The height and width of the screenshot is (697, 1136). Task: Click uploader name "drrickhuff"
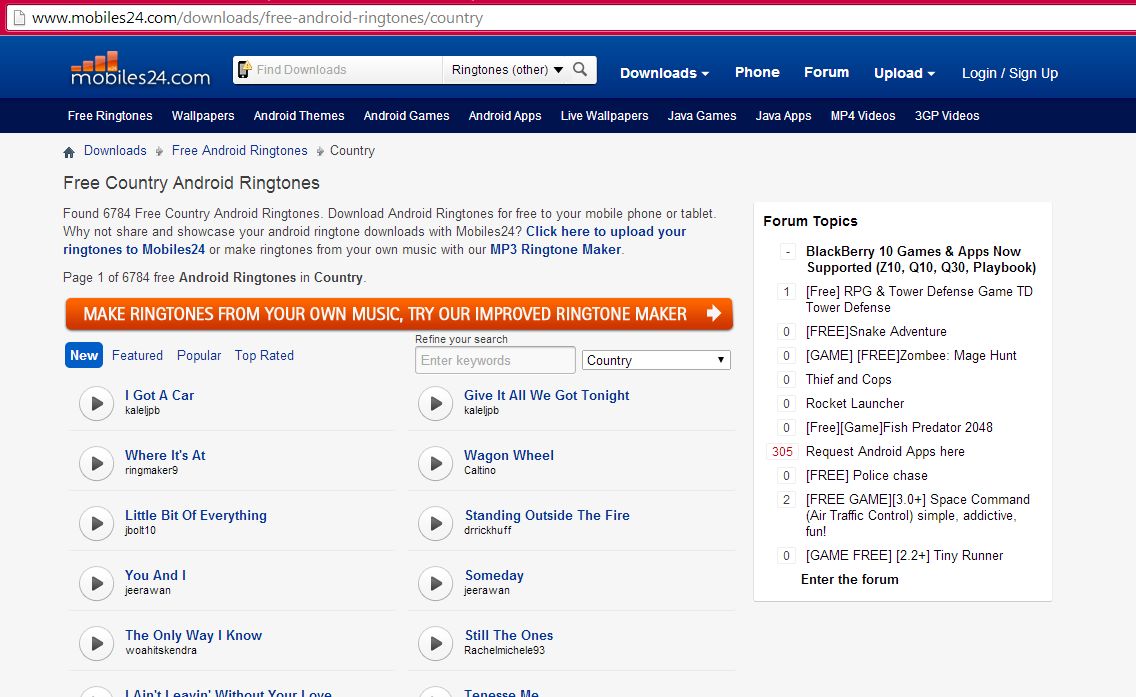[488, 530]
